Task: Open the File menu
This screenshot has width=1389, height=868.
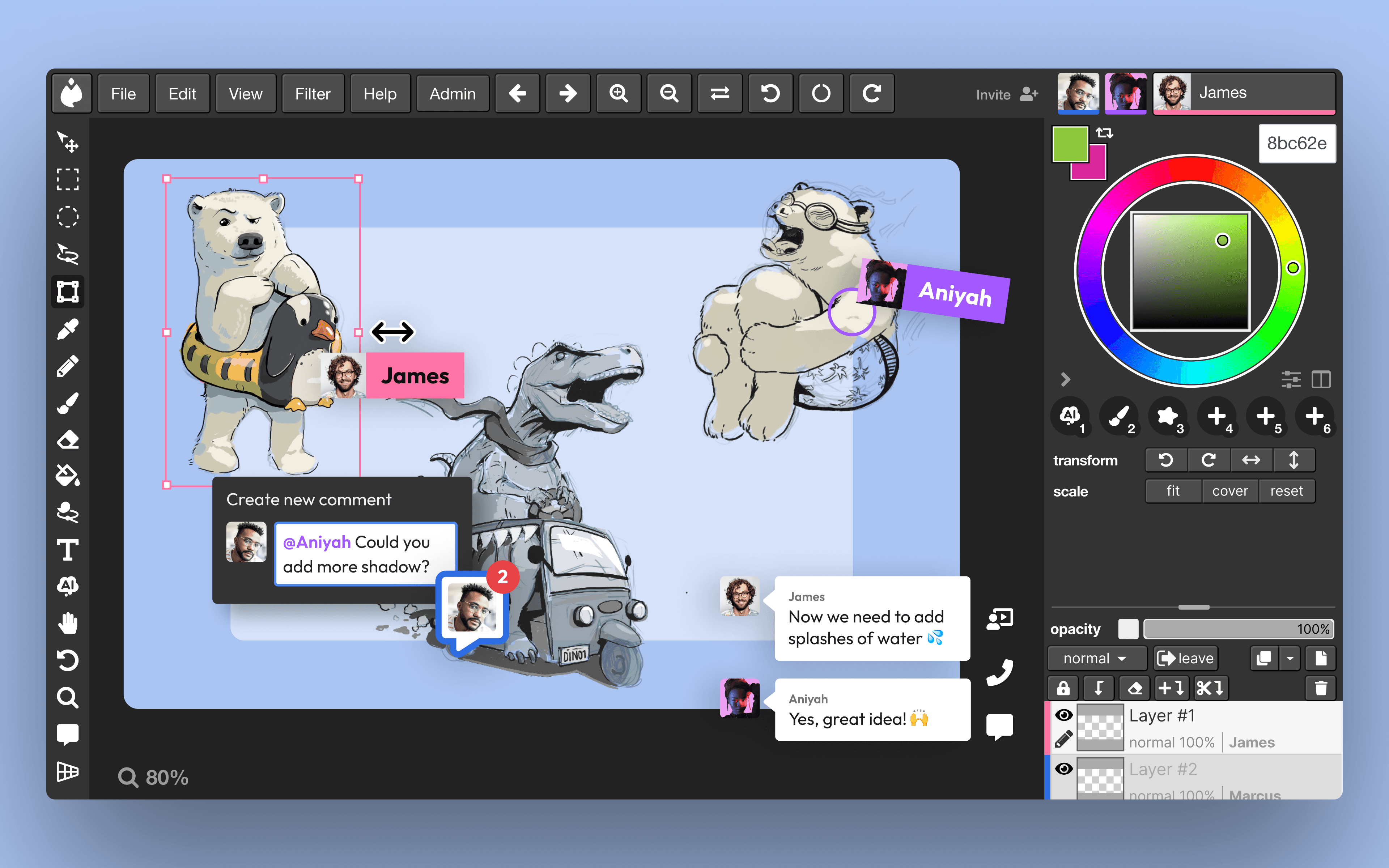Action: tap(123, 94)
